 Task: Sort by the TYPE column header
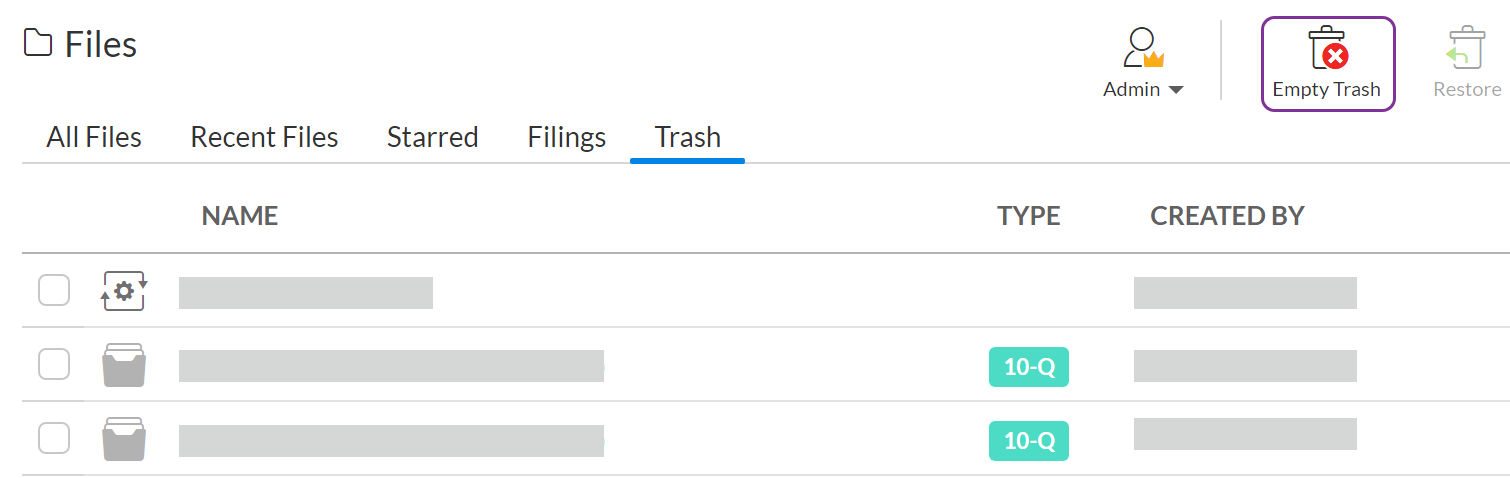click(x=1028, y=216)
